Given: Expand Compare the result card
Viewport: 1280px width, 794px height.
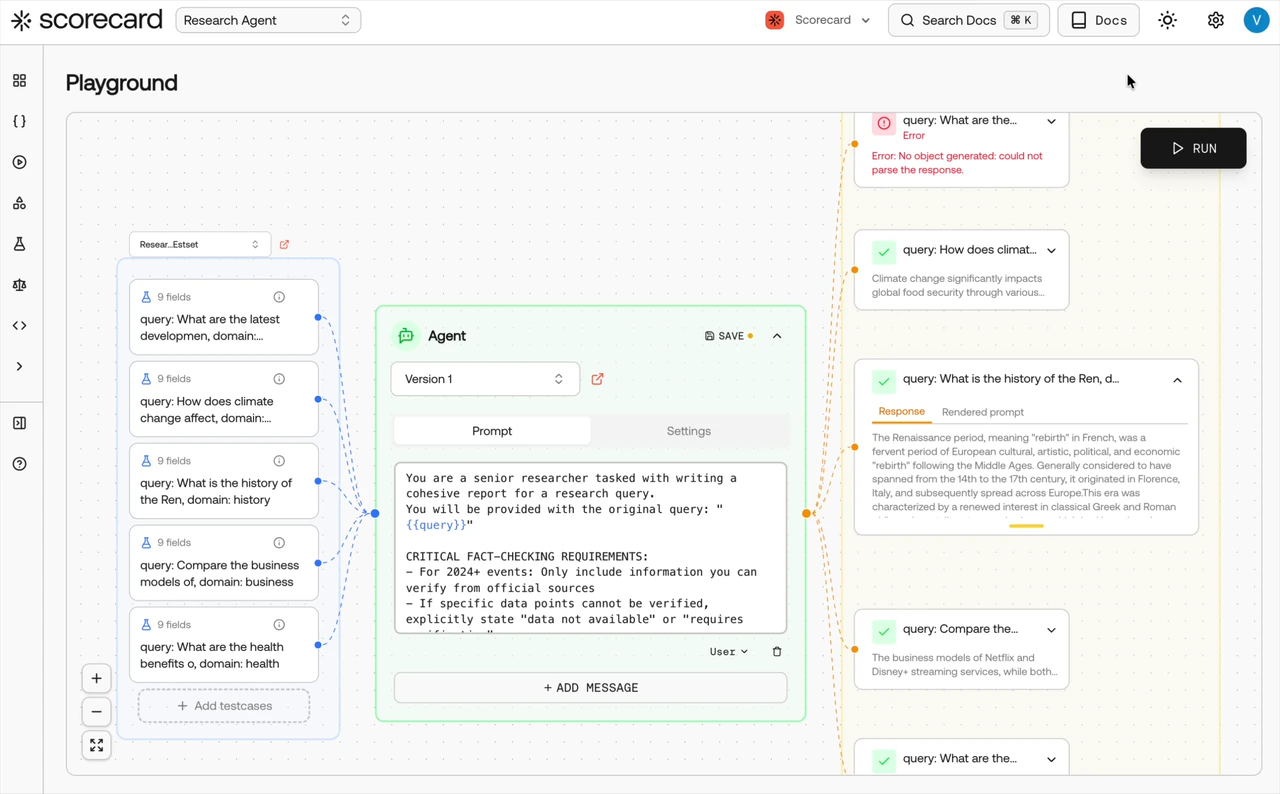Looking at the screenshot, I should coord(1051,630).
